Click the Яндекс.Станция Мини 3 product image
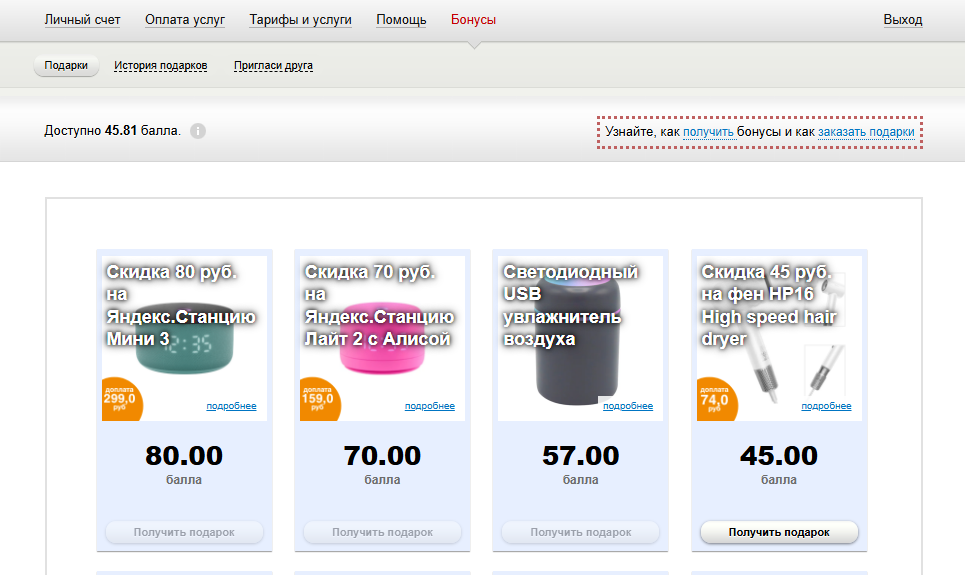 point(184,339)
